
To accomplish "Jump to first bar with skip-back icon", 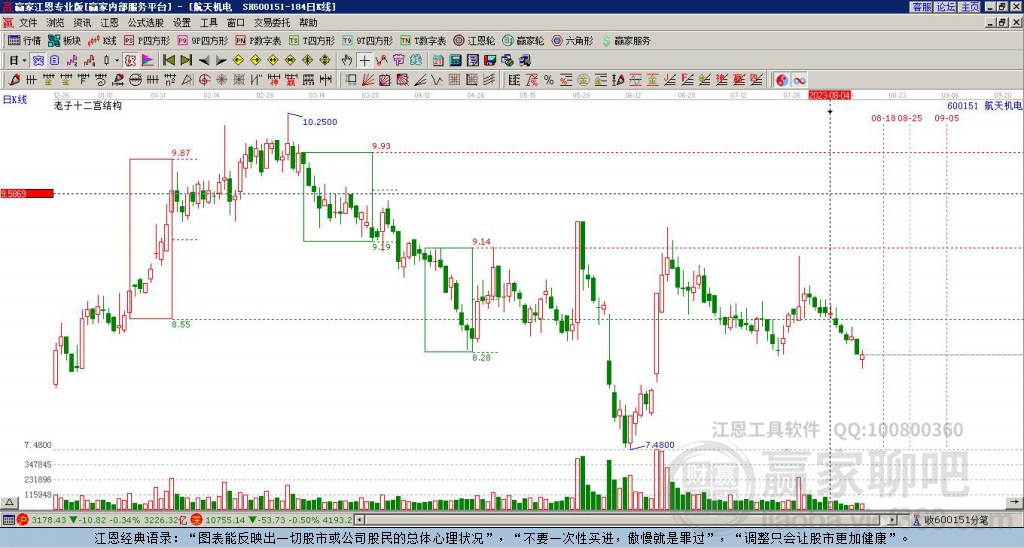I will [x=168, y=60].
